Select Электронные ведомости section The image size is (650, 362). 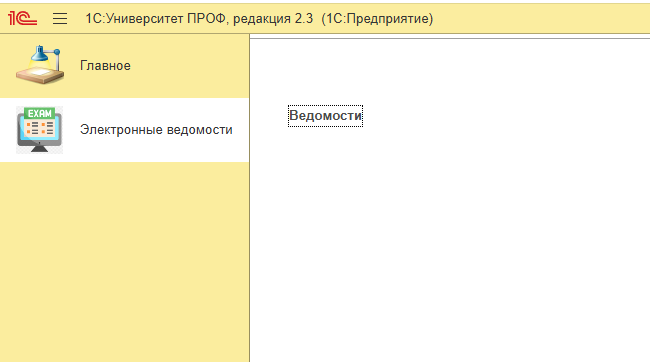(x=124, y=130)
